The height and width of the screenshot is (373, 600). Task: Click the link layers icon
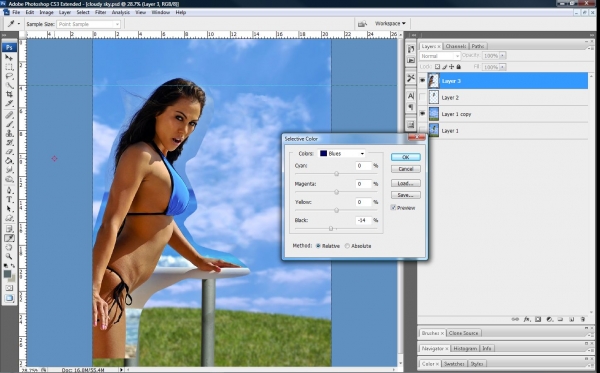[x=515, y=319]
